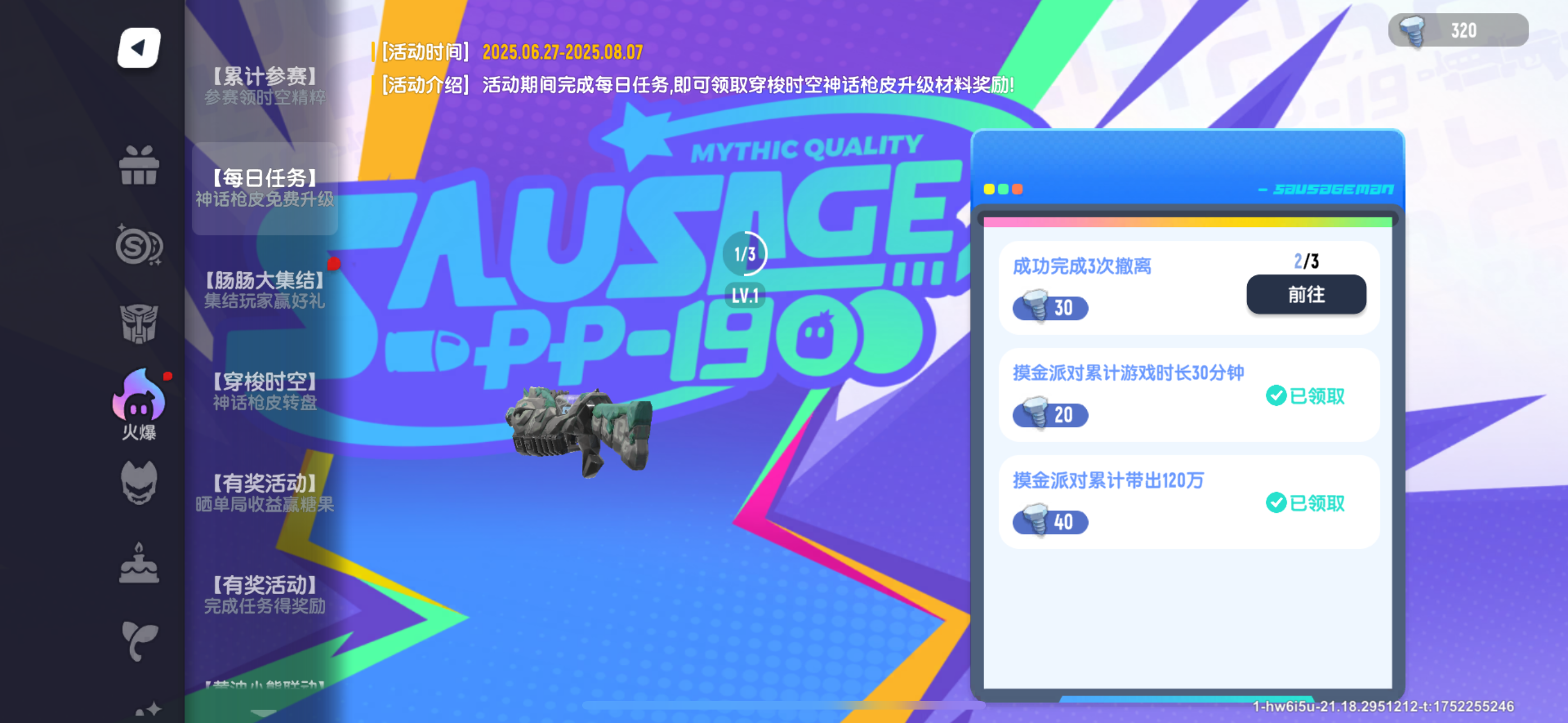Screen dimensions: 1568x723
Task: Open the S coin sidebar icon
Action: [x=139, y=245]
